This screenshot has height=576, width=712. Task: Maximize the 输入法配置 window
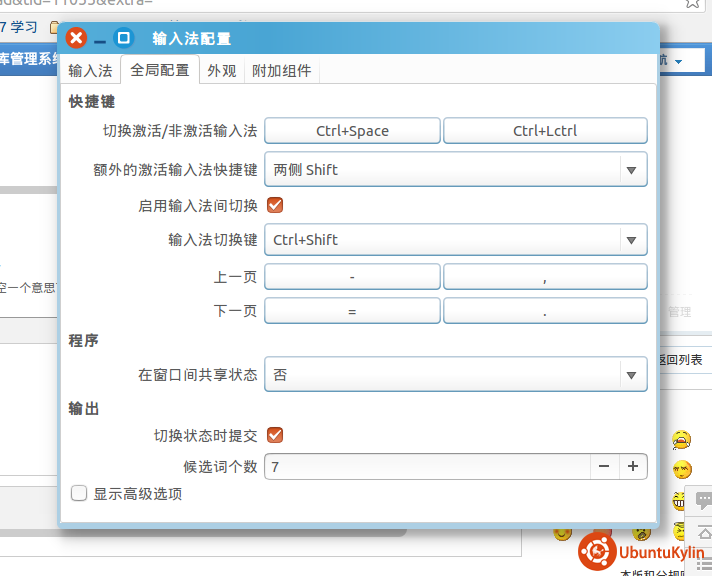click(x=124, y=39)
